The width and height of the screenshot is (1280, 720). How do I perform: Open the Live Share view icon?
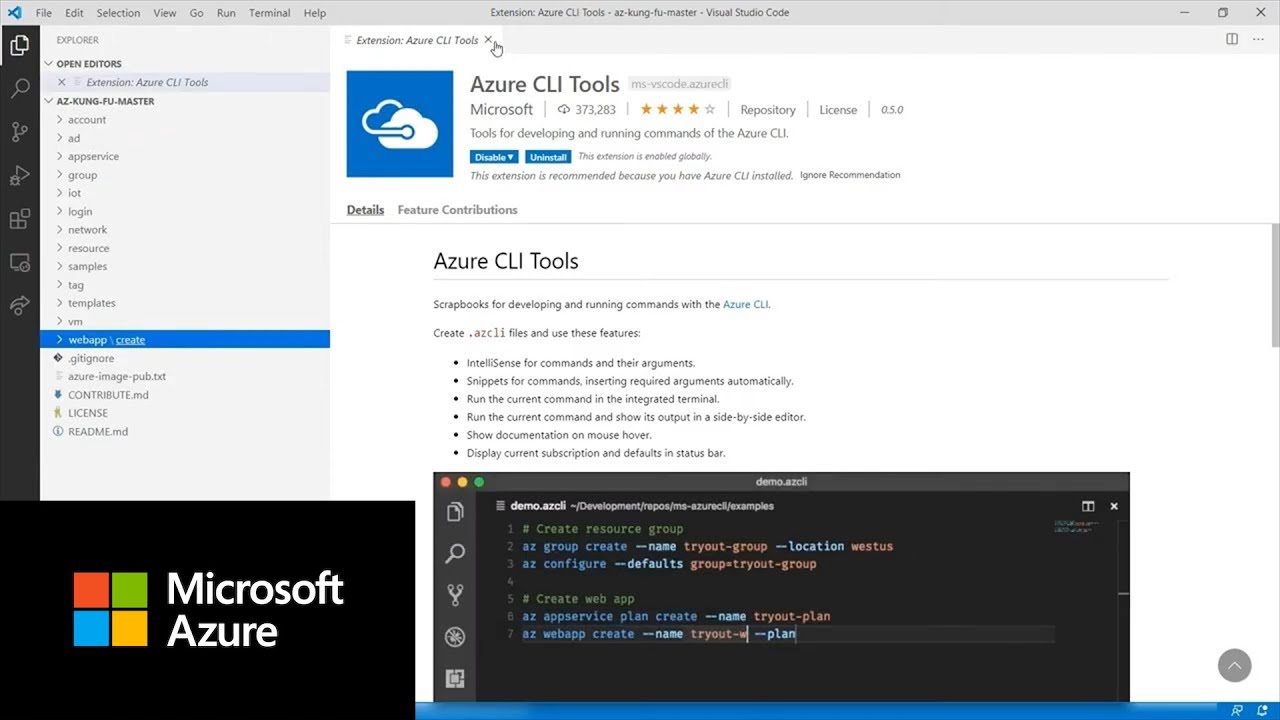tap(19, 306)
